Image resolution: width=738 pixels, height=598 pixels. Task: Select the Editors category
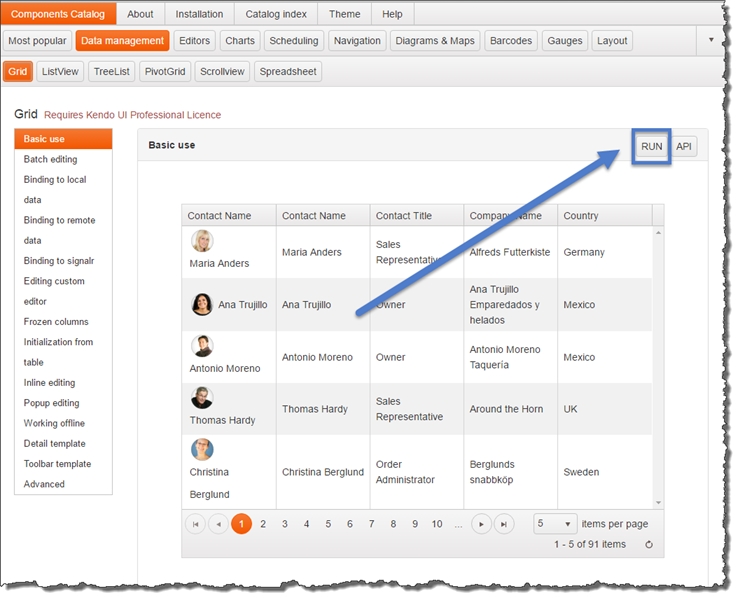194,41
